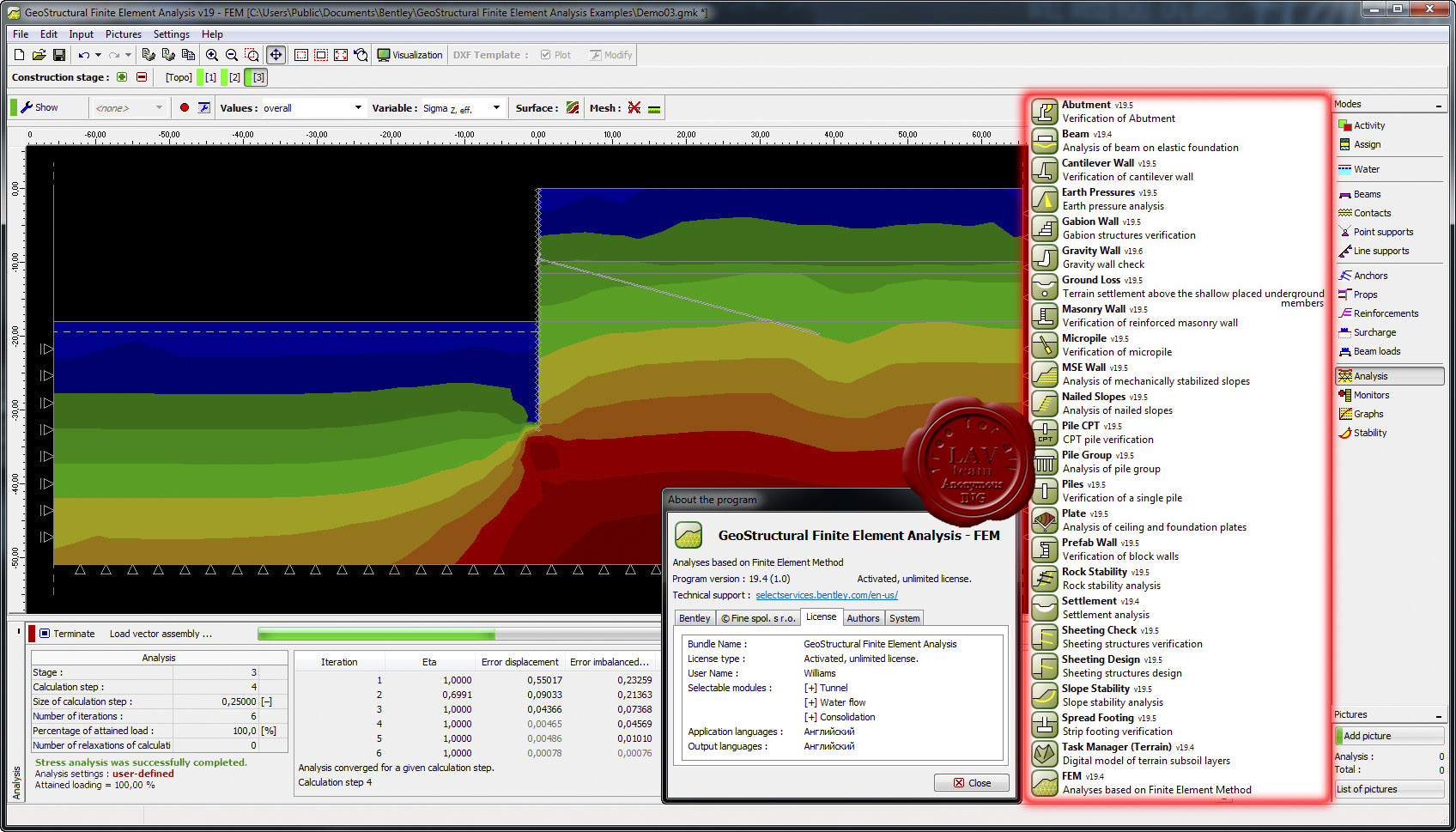Select the Analysis mode in Modes panel
This screenshot has height=832, width=1456.
(x=1389, y=376)
